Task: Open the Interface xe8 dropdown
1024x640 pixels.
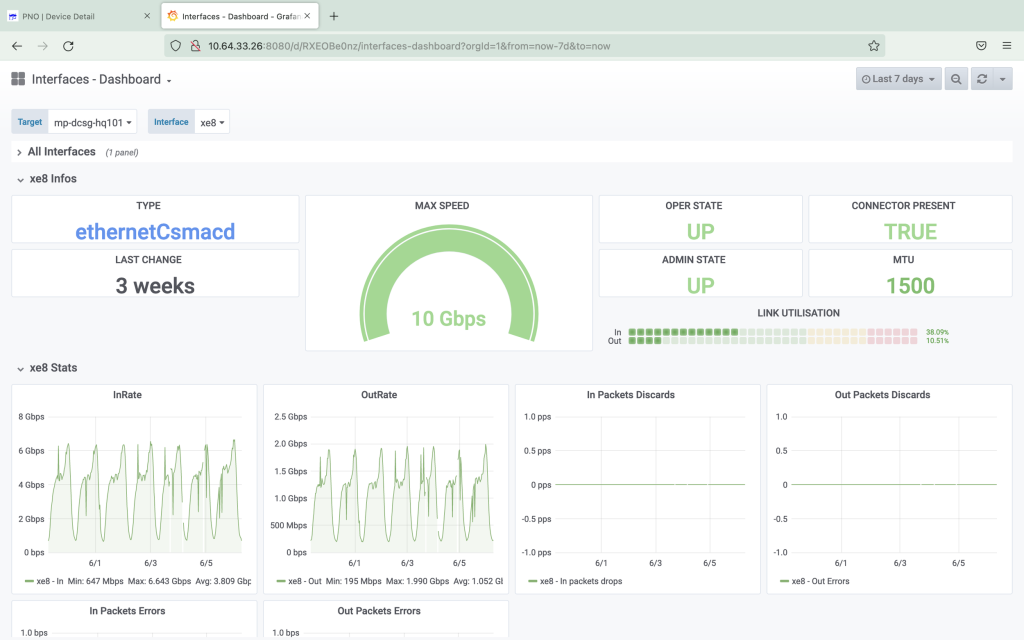Action: 212,122
